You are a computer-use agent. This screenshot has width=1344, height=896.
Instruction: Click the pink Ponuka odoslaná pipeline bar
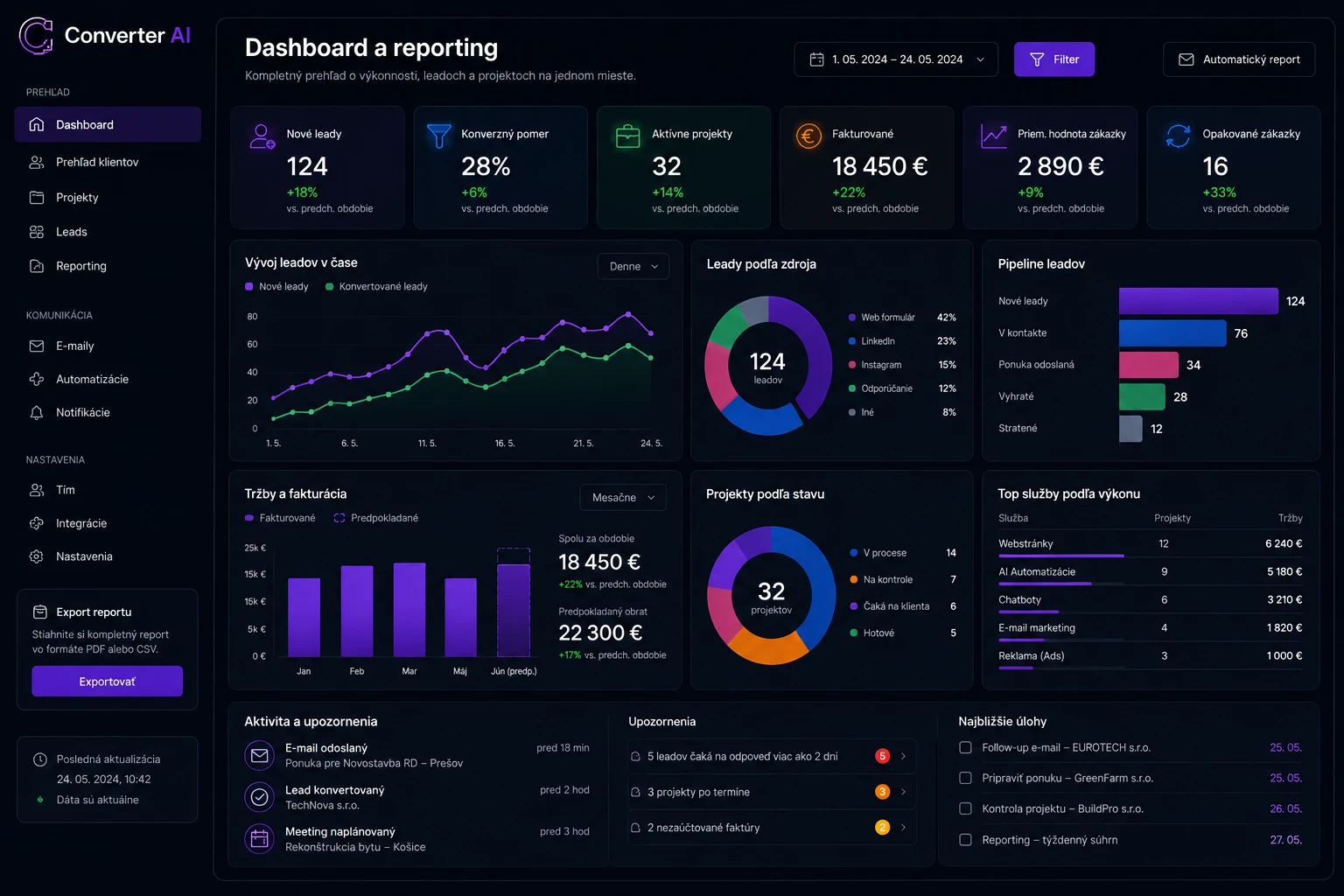(x=1149, y=365)
